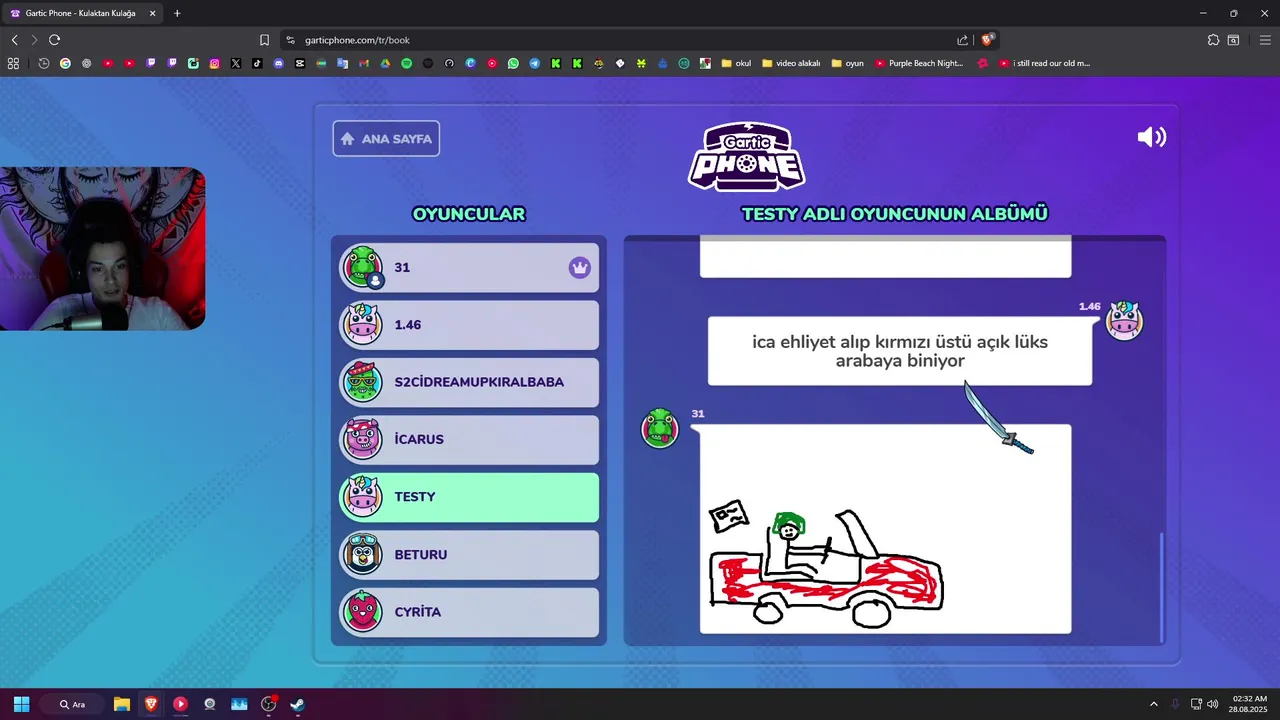
Task: Open the Google bookmark
Action: click(x=65, y=63)
